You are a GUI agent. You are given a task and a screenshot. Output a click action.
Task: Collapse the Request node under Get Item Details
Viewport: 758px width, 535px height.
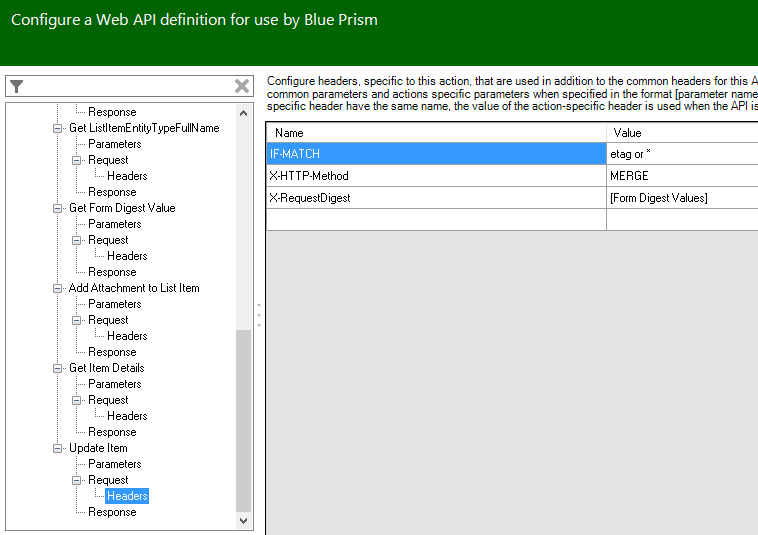77,400
